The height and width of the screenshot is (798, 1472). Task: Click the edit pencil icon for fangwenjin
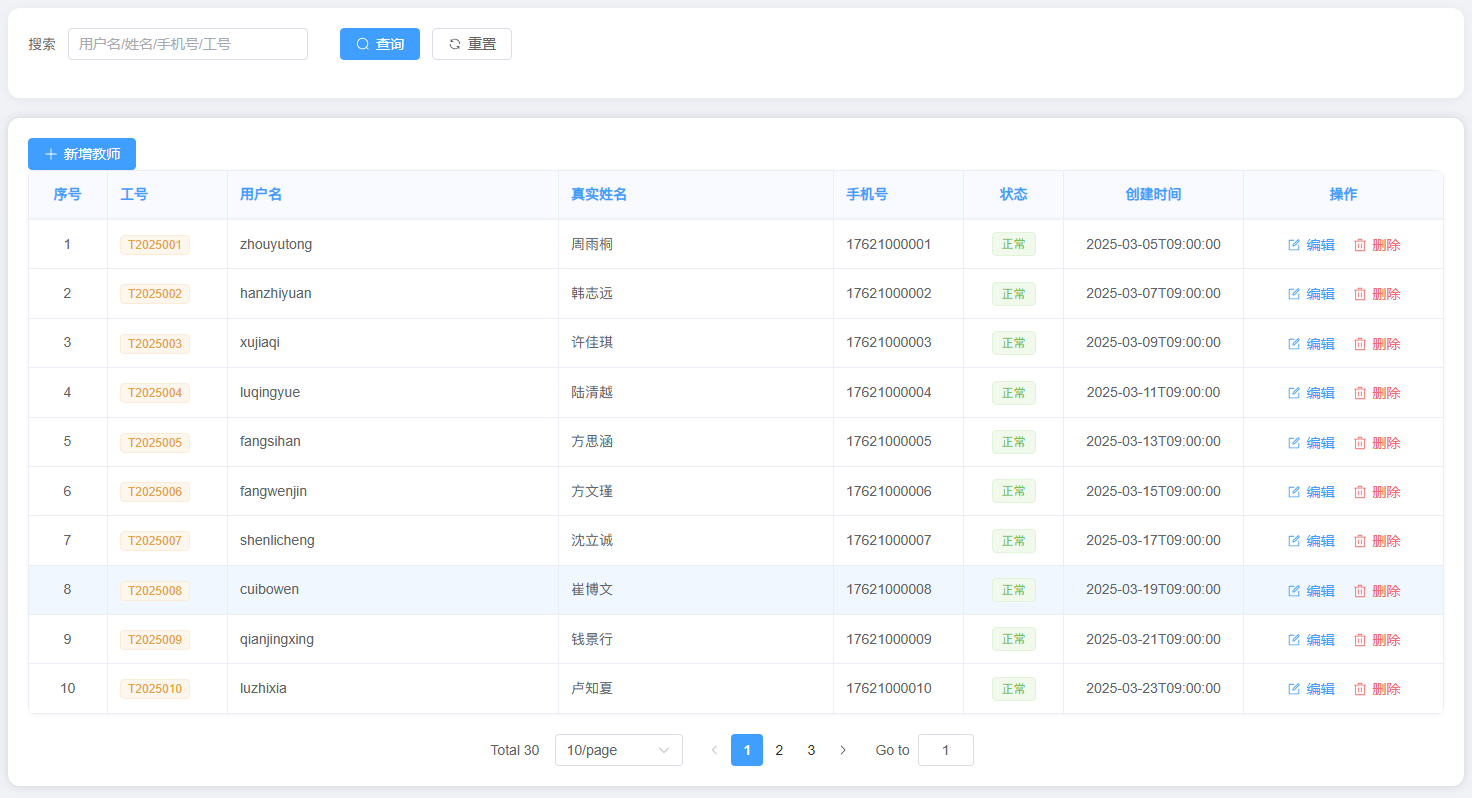[x=1294, y=492]
